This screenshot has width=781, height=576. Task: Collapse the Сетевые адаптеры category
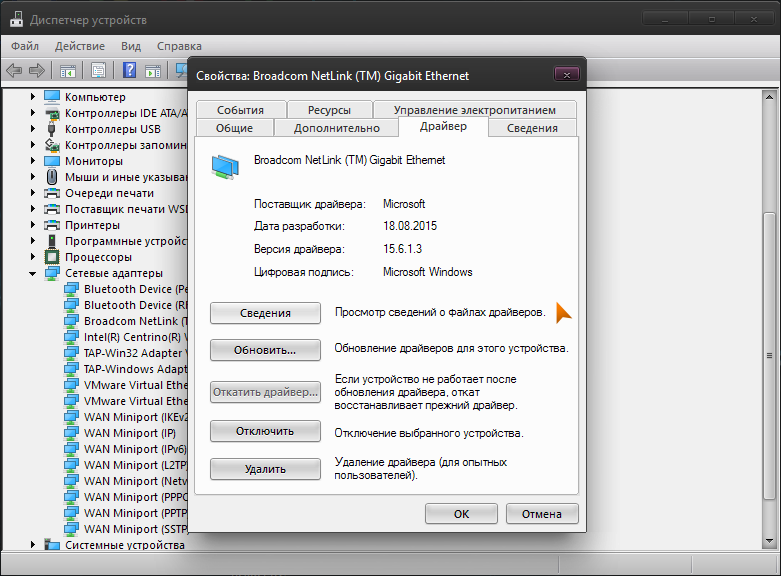33,273
